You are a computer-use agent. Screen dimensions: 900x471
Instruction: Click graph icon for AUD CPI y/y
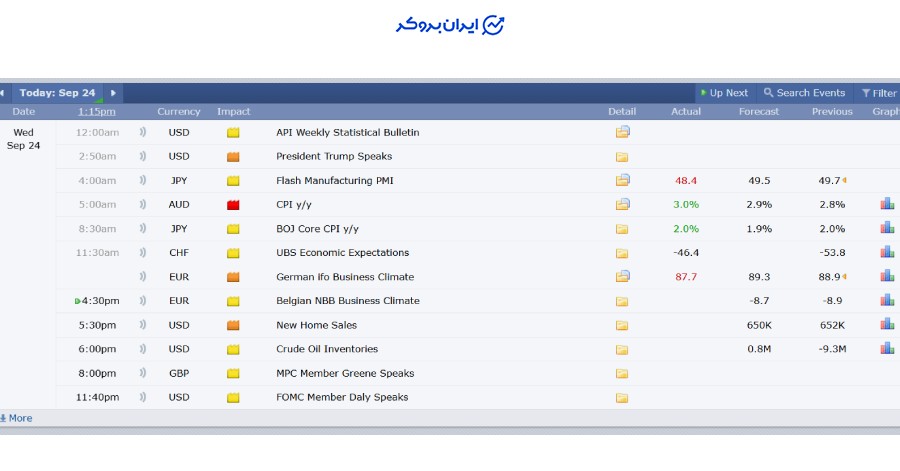pos(886,204)
